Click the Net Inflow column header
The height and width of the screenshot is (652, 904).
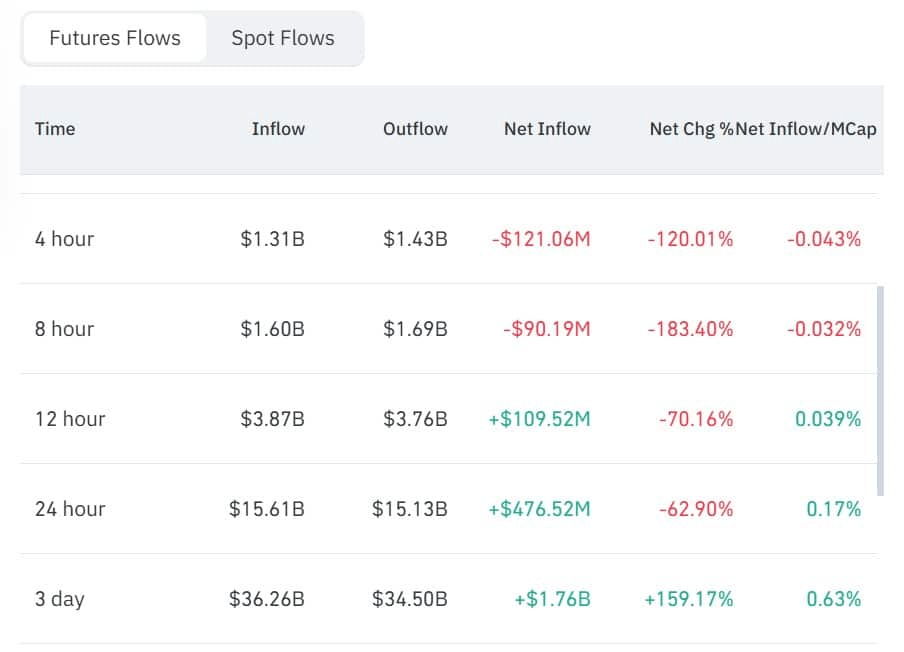coord(547,129)
